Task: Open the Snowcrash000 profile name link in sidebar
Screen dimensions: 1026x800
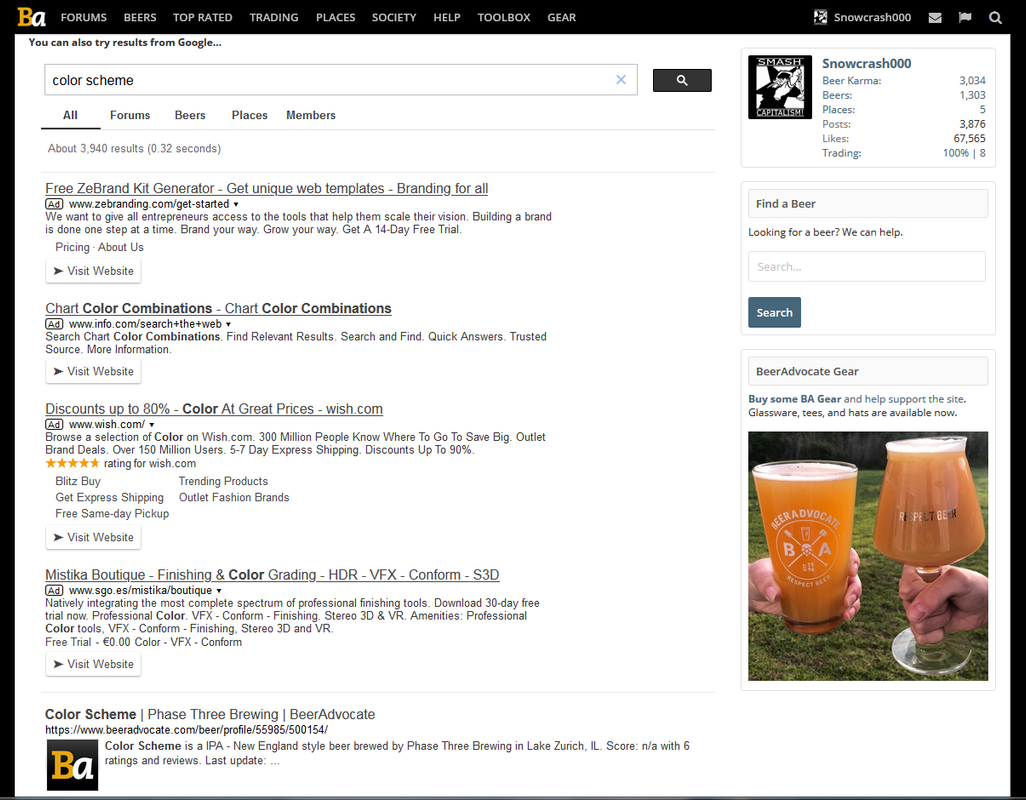Action: pos(866,63)
